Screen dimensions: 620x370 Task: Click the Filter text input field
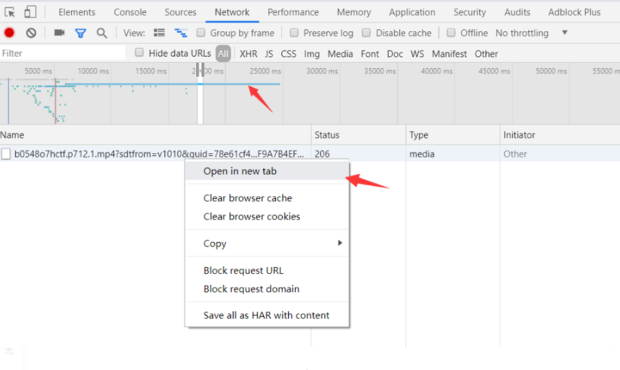point(62,53)
